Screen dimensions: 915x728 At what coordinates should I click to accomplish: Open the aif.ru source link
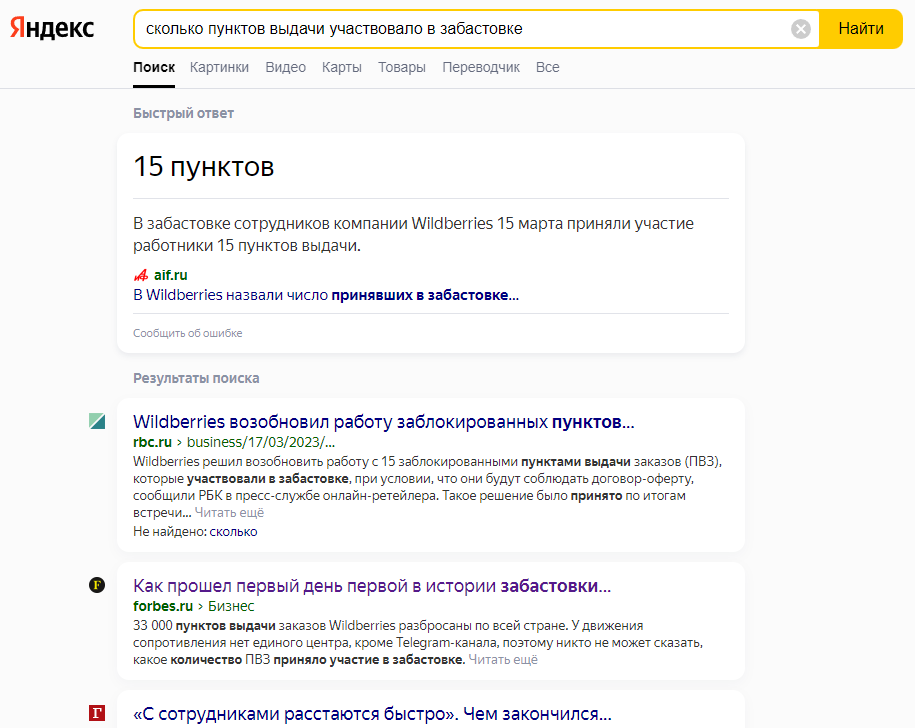pyautogui.click(x=170, y=275)
